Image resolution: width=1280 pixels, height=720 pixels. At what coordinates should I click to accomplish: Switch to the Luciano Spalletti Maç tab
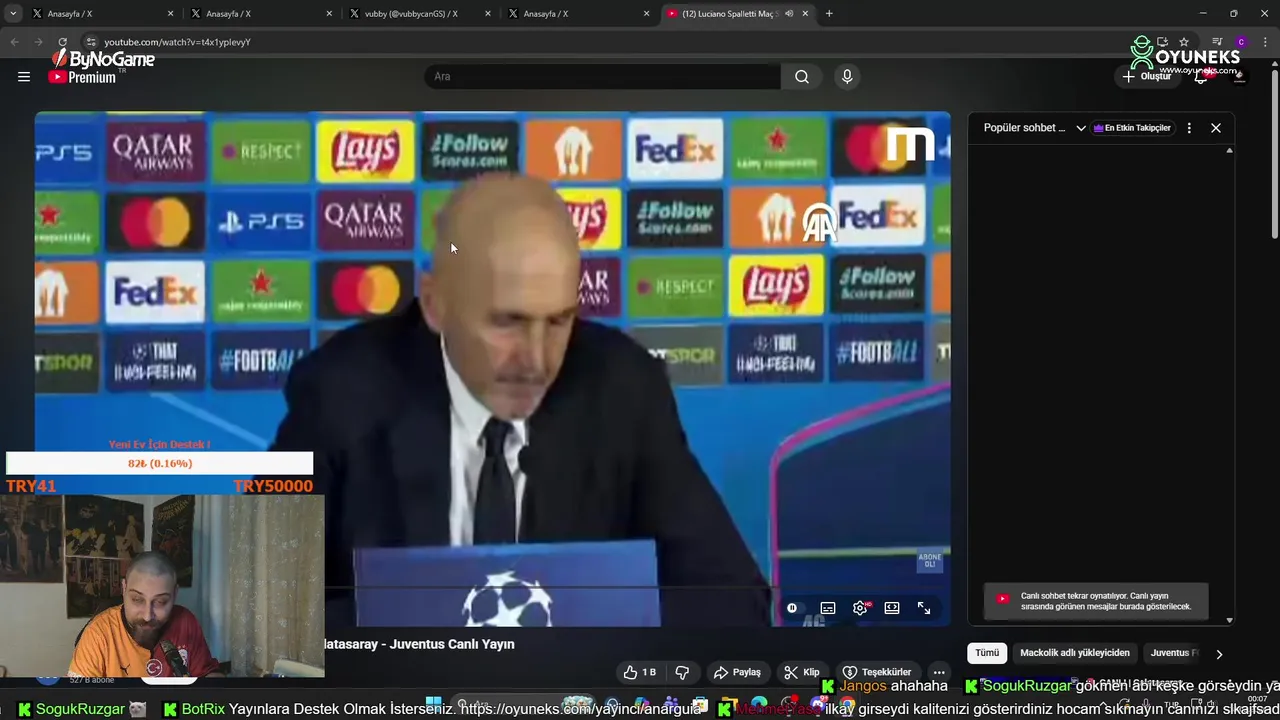[738, 14]
